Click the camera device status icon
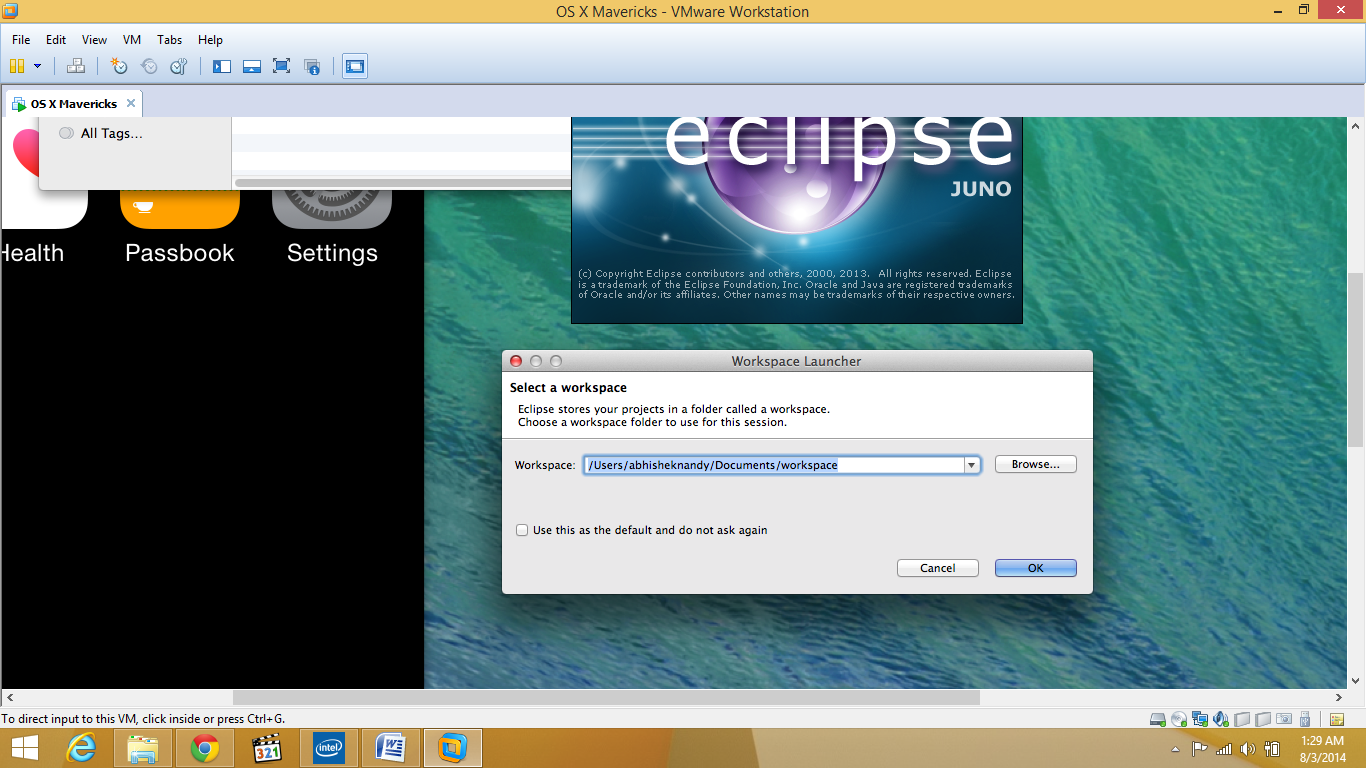The width and height of the screenshot is (1366, 768). 1283,719
